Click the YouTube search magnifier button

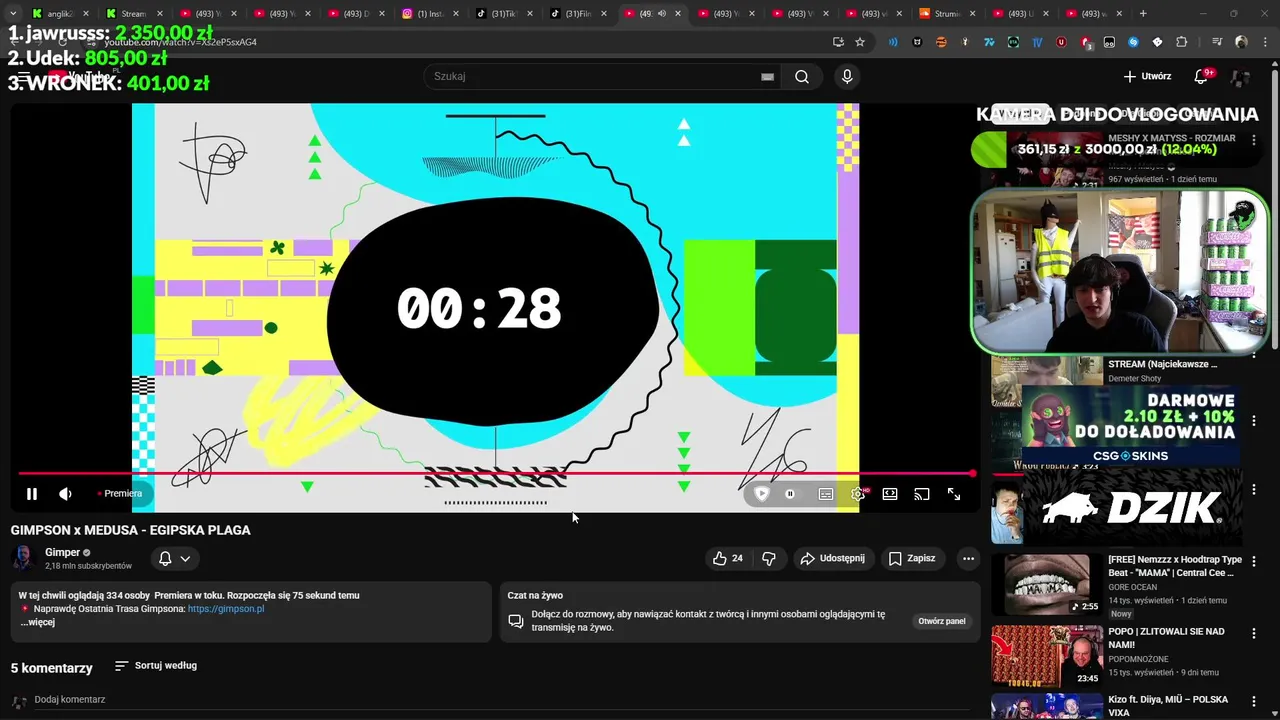(802, 77)
